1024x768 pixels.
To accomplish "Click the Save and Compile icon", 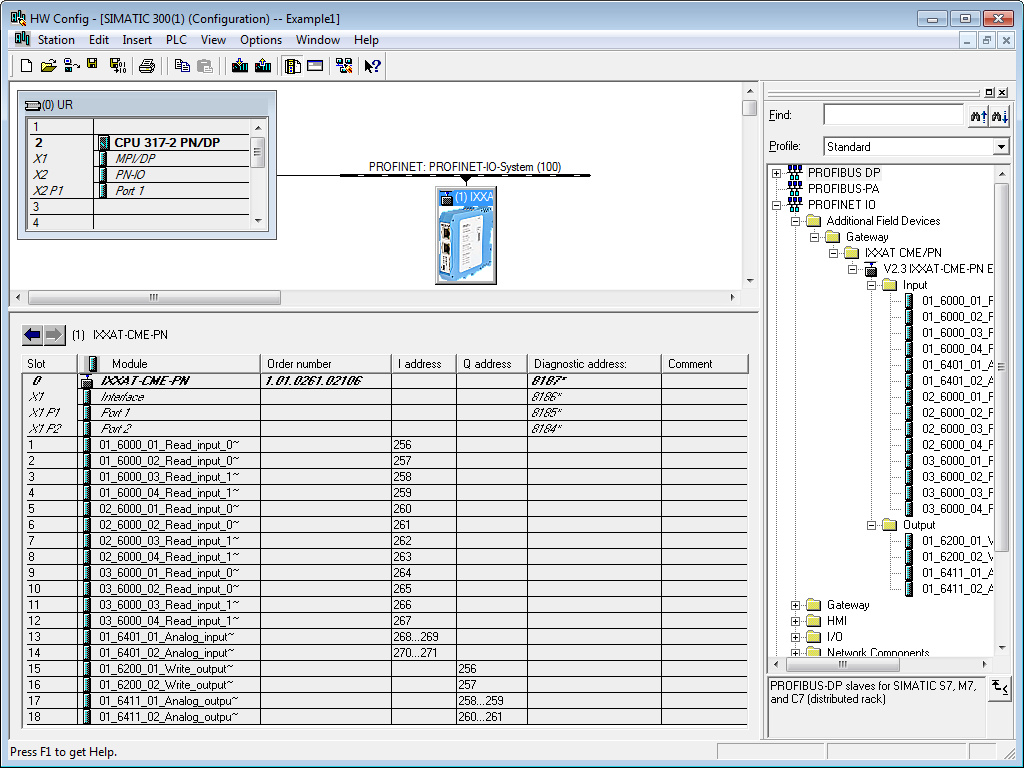I will [x=118, y=65].
